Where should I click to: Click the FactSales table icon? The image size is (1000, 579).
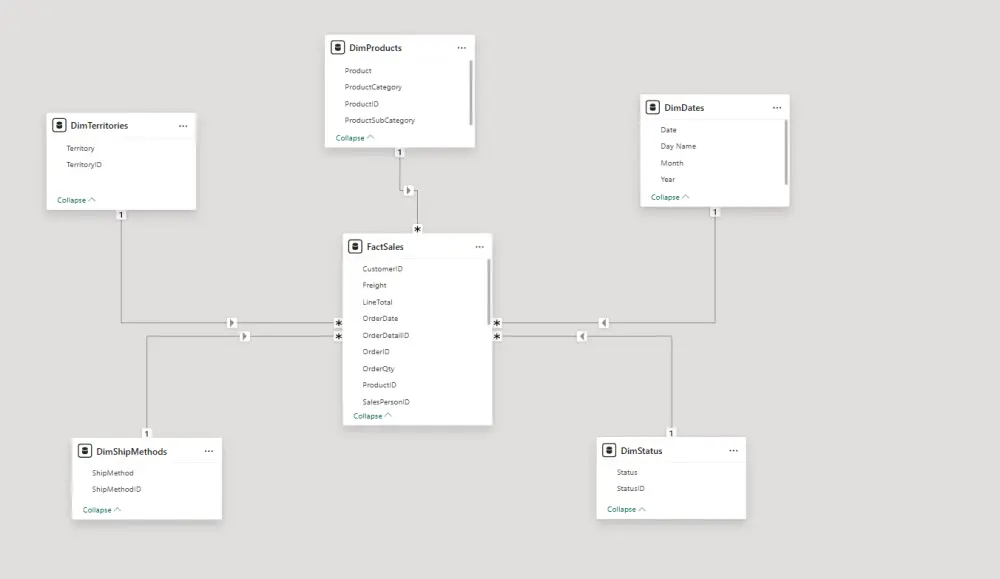tap(355, 246)
